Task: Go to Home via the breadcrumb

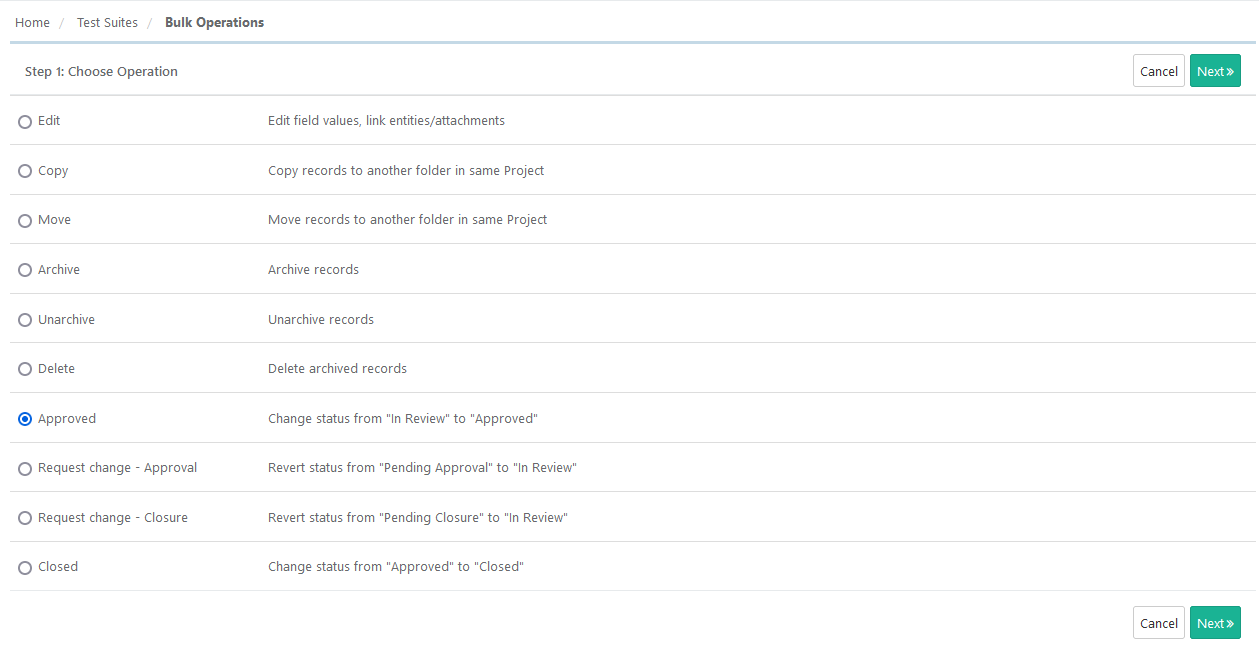Action: coord(32,22)
